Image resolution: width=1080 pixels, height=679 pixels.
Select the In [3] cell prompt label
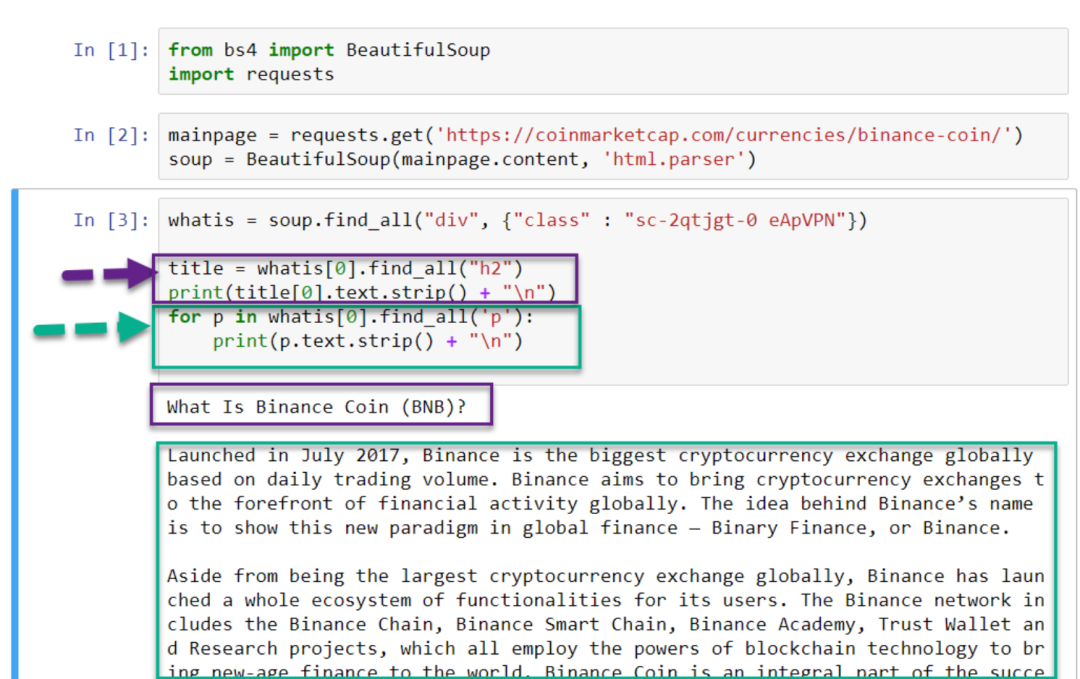111,220
